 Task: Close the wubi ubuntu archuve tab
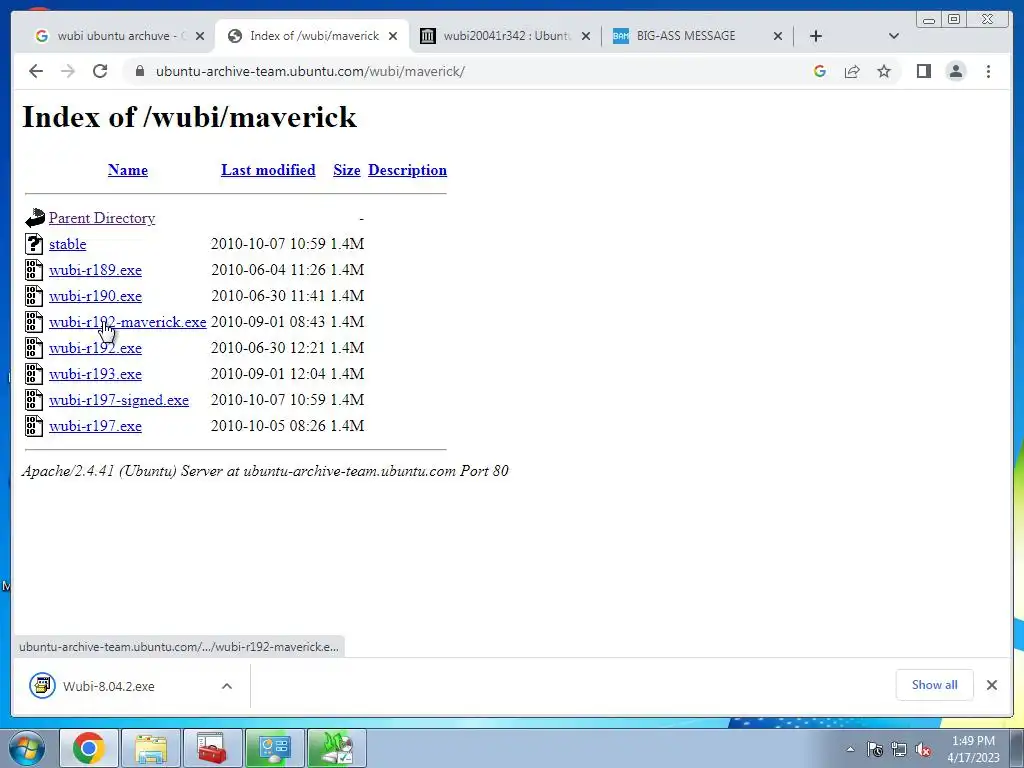click(x=200, y=36)
